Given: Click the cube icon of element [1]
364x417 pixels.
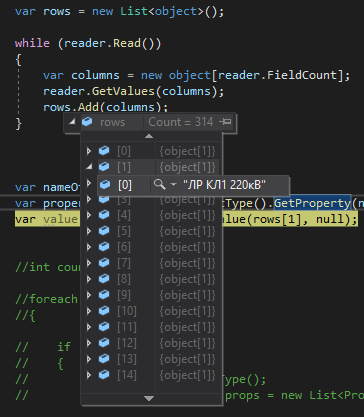Looking at the screenshot, I should tap(104, 166).
